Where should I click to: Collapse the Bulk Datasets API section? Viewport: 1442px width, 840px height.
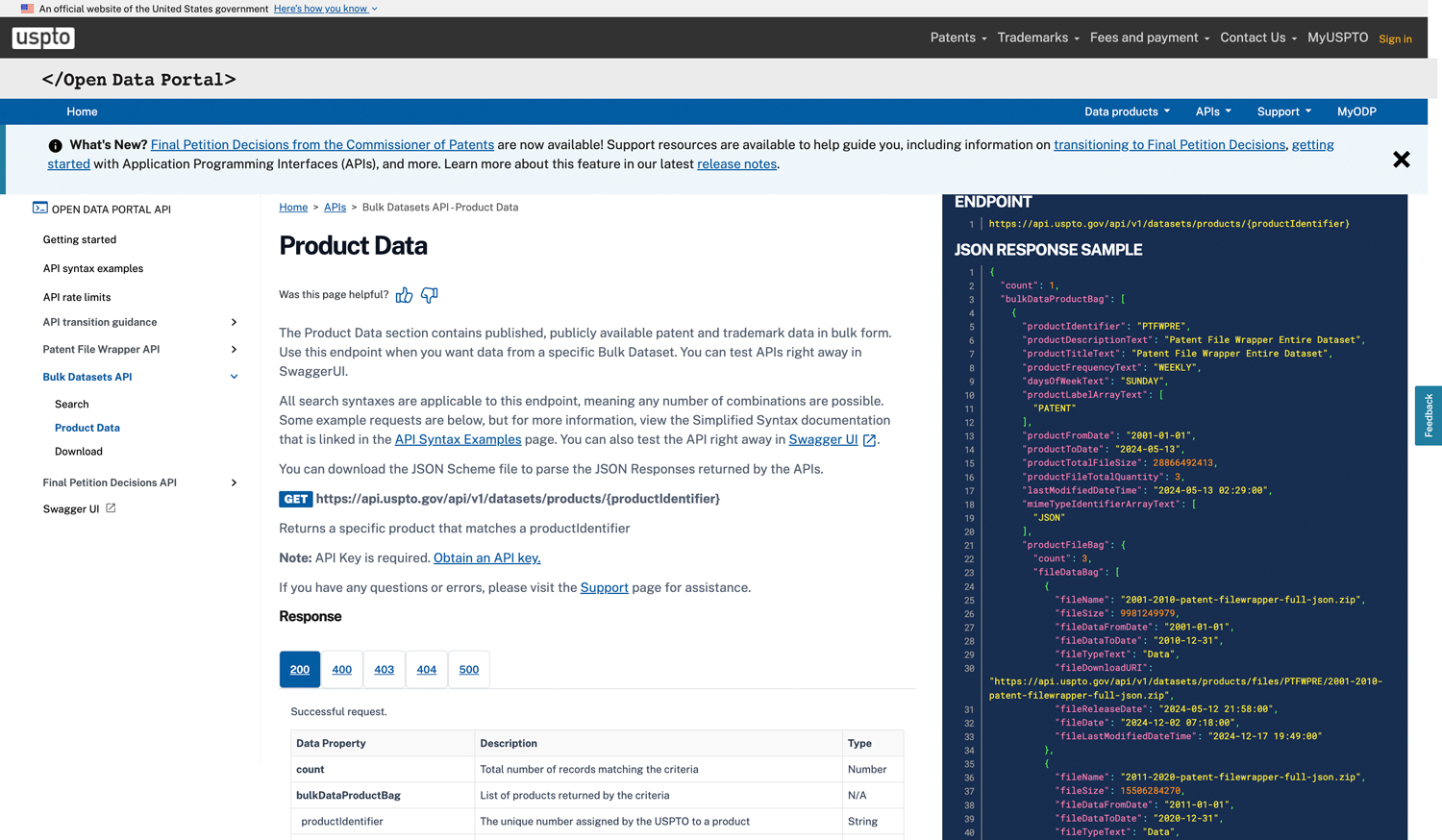click(234, 377)
